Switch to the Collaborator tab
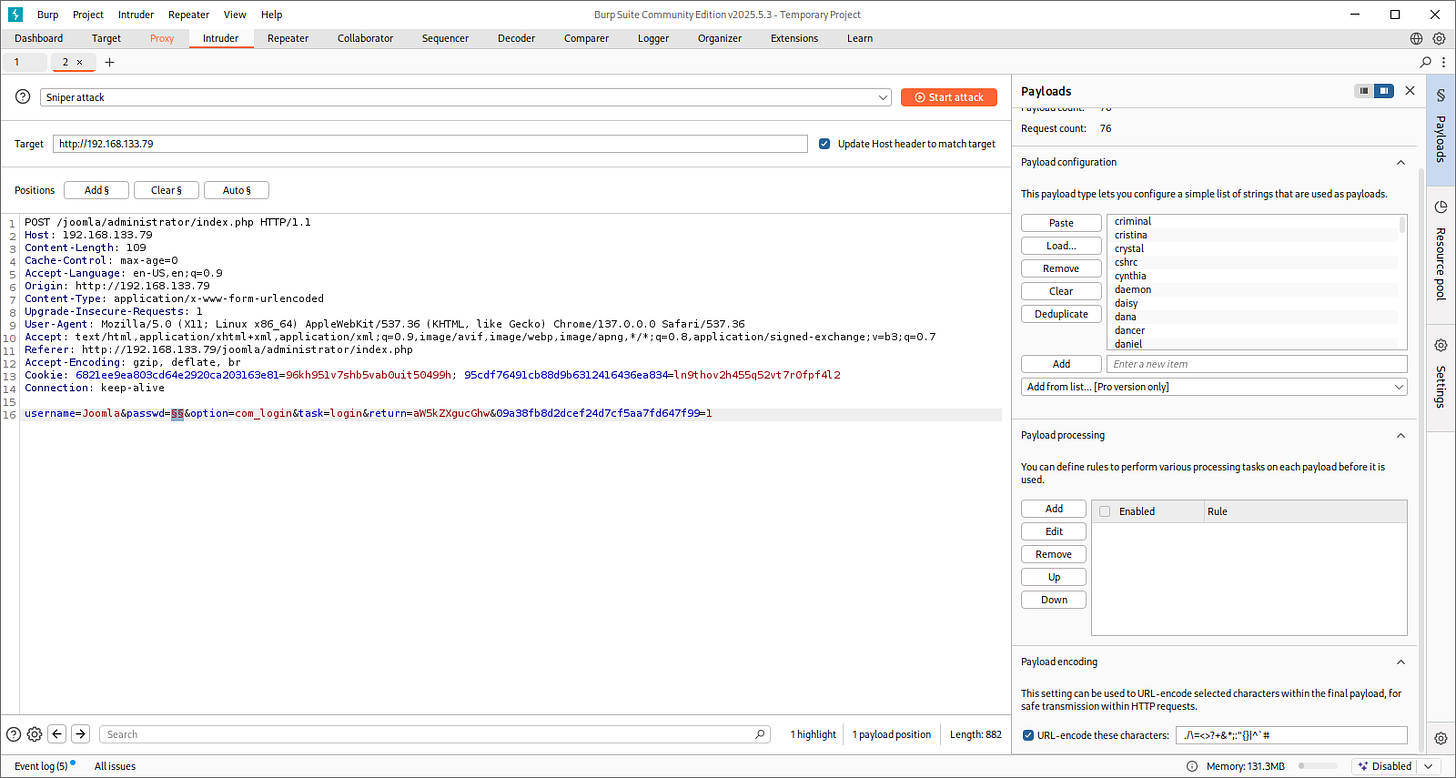Viewport: 1456px width, 778px height. 365,38
